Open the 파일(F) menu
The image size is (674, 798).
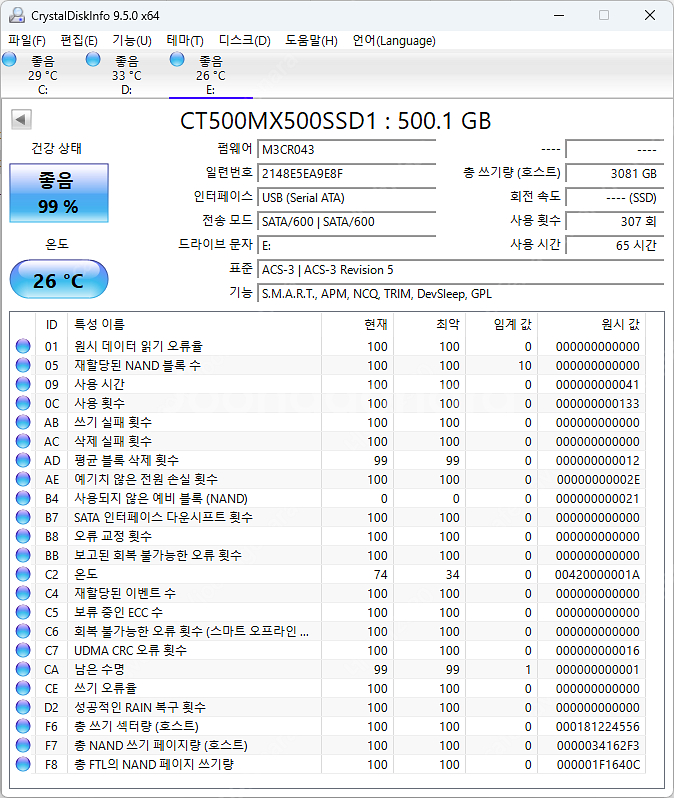click(x=27, y=41)
